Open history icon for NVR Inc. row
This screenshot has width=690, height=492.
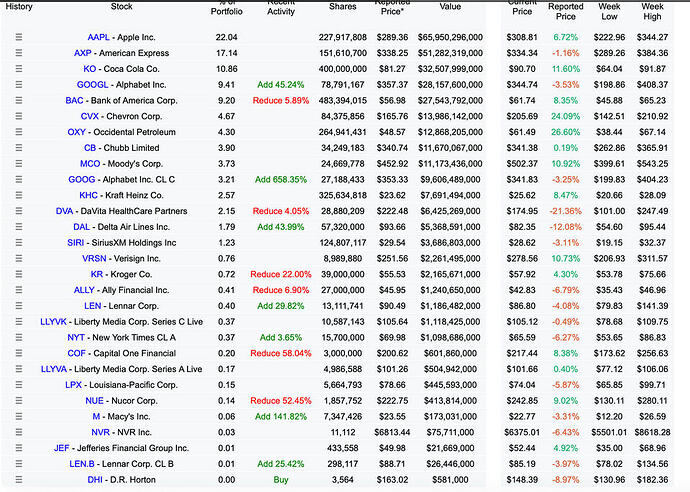point(18,432)
